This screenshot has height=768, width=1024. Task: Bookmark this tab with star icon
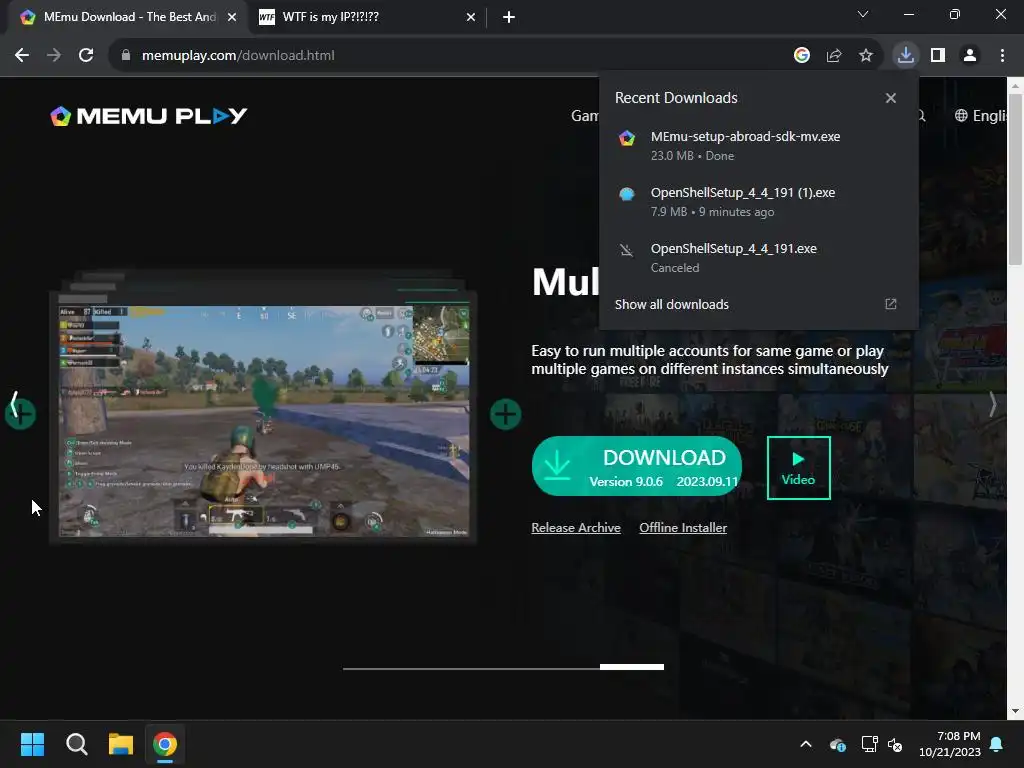tap(866, 56)
